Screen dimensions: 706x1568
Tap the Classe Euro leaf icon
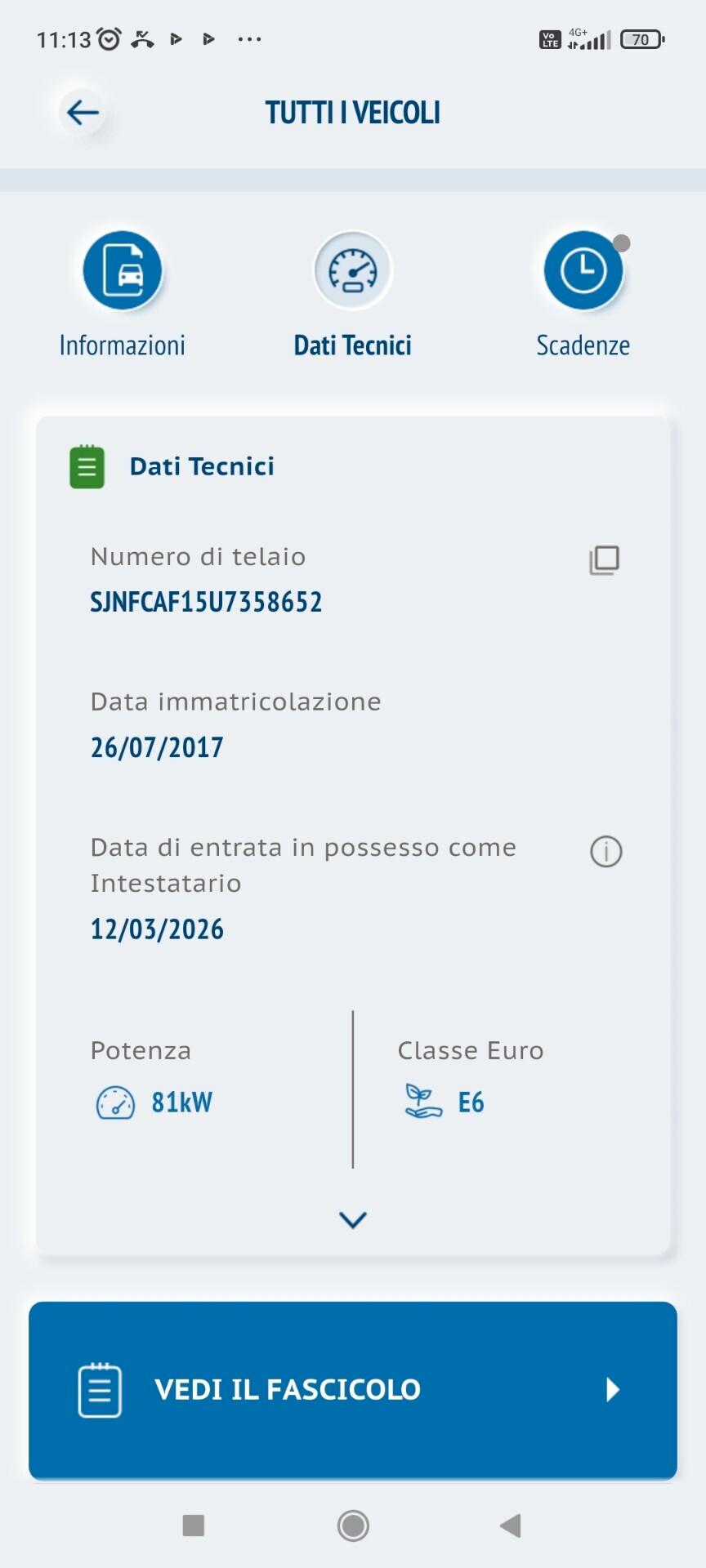pos(422,1102)
